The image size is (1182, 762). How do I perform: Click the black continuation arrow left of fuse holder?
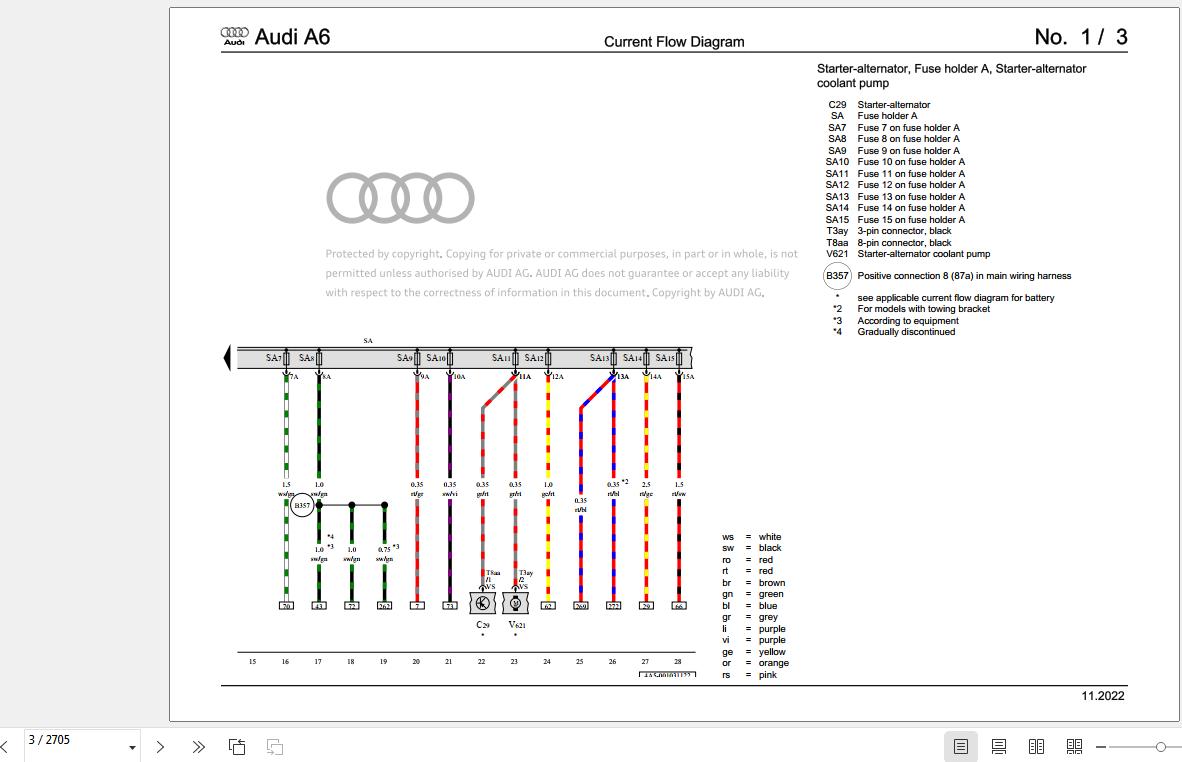[x=227, y=357]
